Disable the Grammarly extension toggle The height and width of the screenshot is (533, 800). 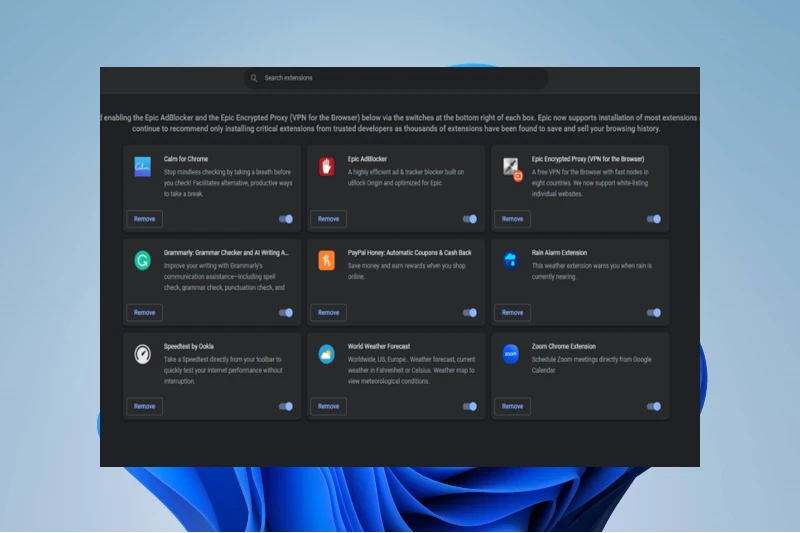(286, 313)
